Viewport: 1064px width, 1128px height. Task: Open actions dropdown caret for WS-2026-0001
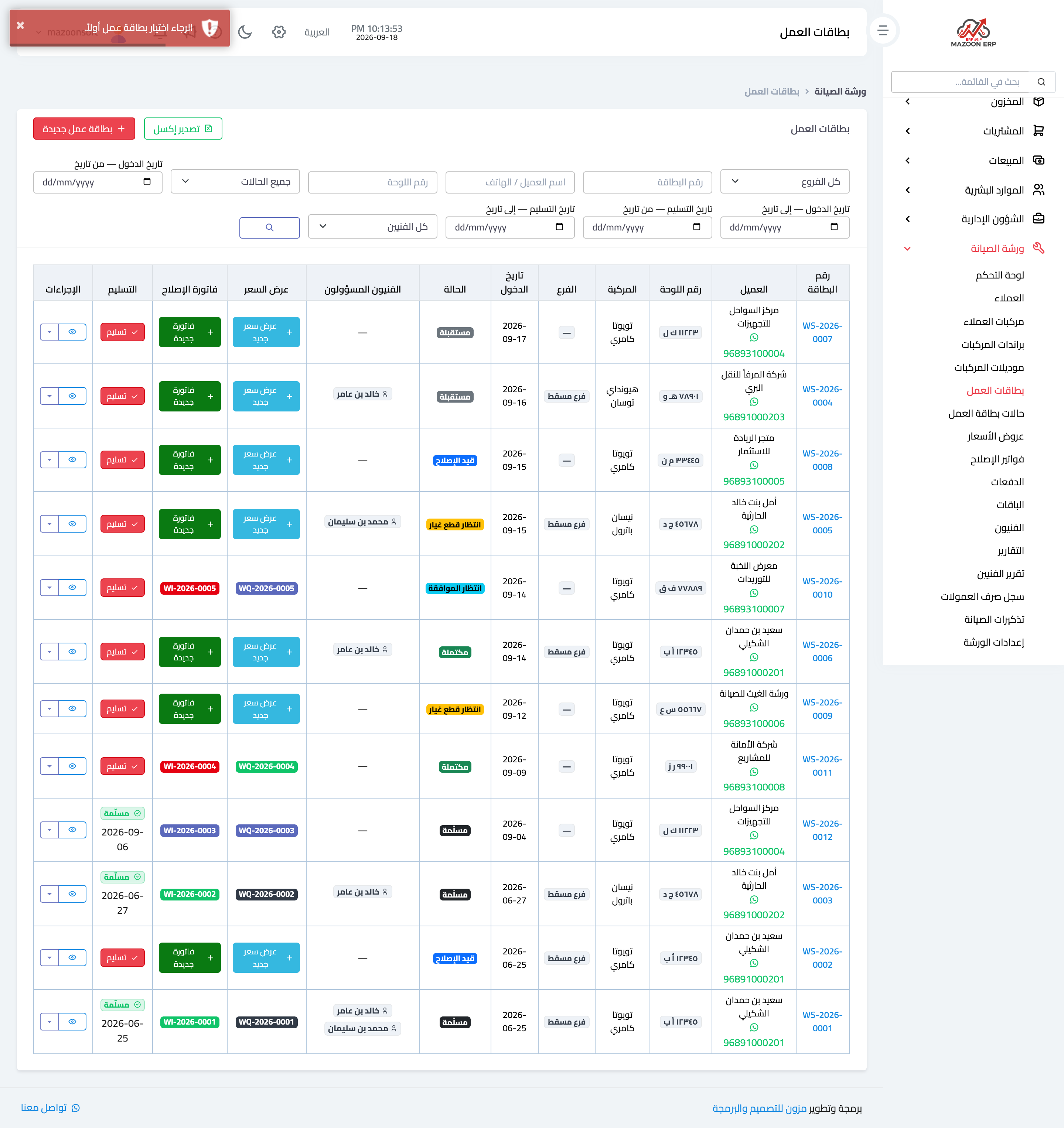[x=50, y=1022]
